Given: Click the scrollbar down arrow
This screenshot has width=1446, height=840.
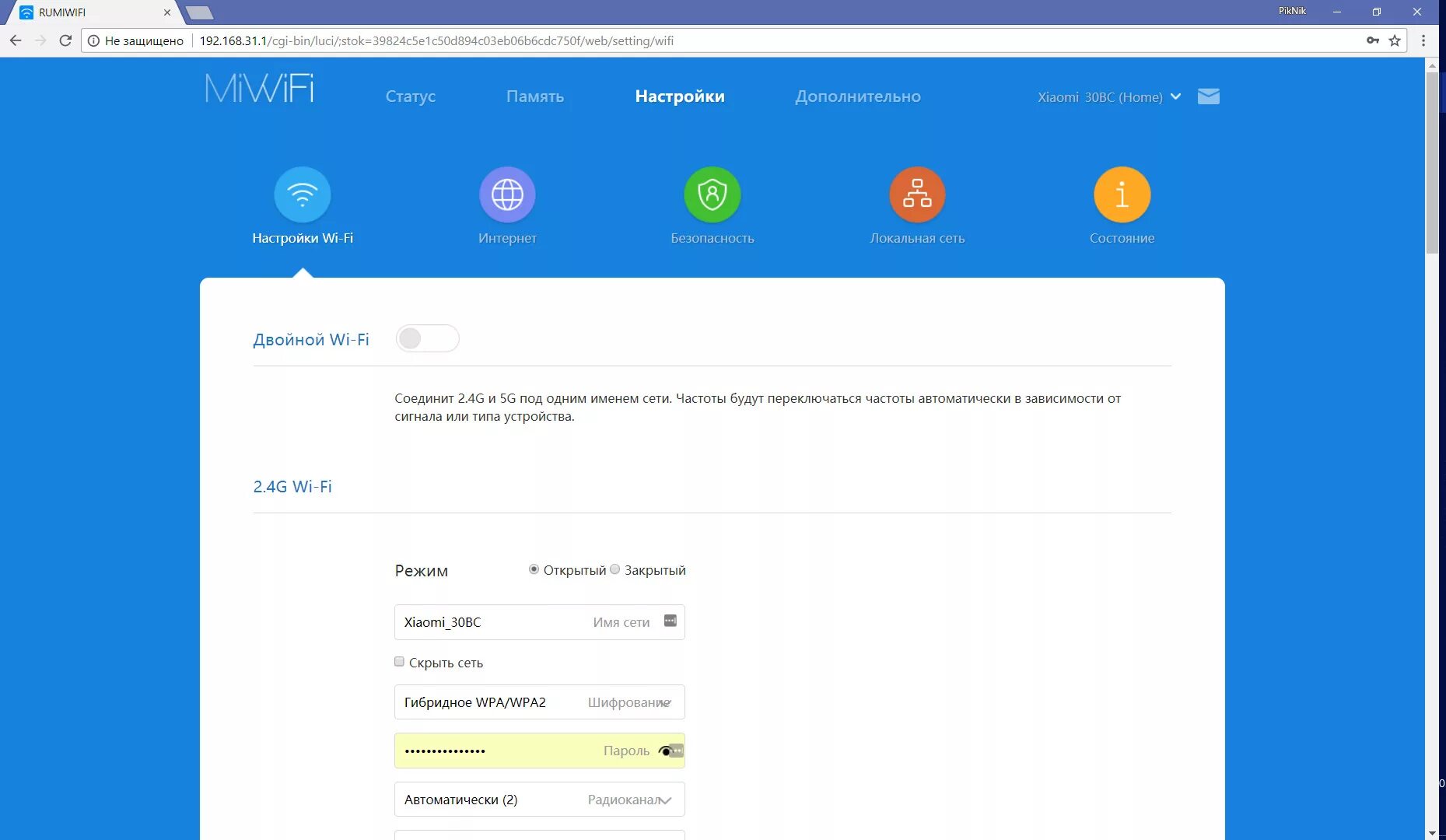Looking at the screenshot, I should [x=1432, y=833].
